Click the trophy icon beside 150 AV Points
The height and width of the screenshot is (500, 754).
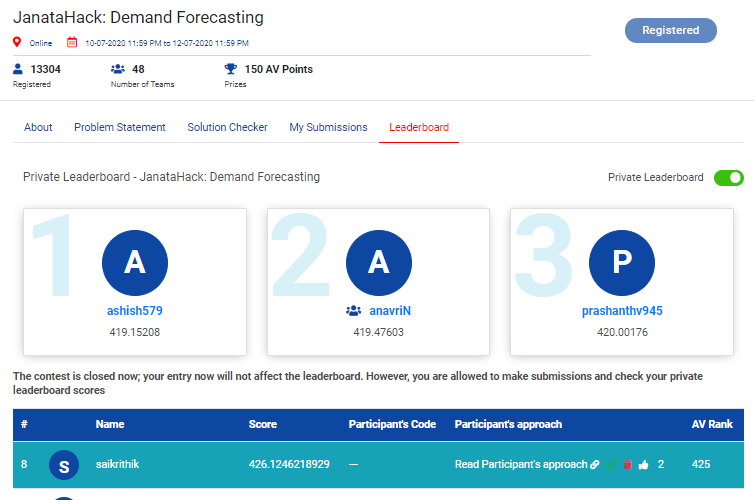tap(231, 69)
